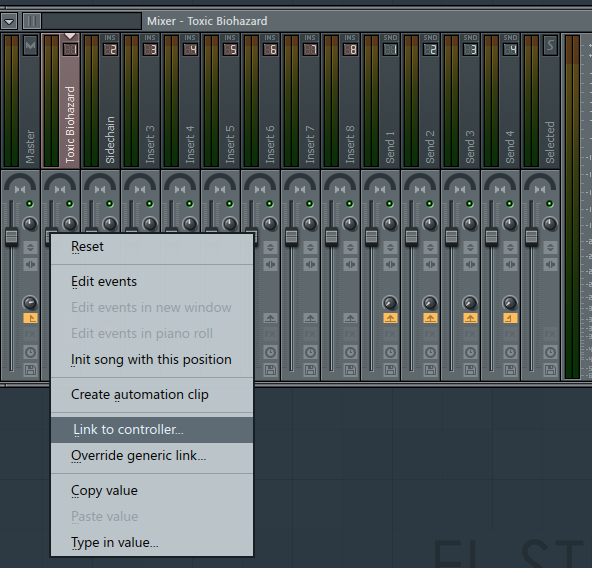The height and width of the screenshot is (568, 592).
Task: Enable the Insert 6 send switch arrow
Action: [x=270, y=318]
